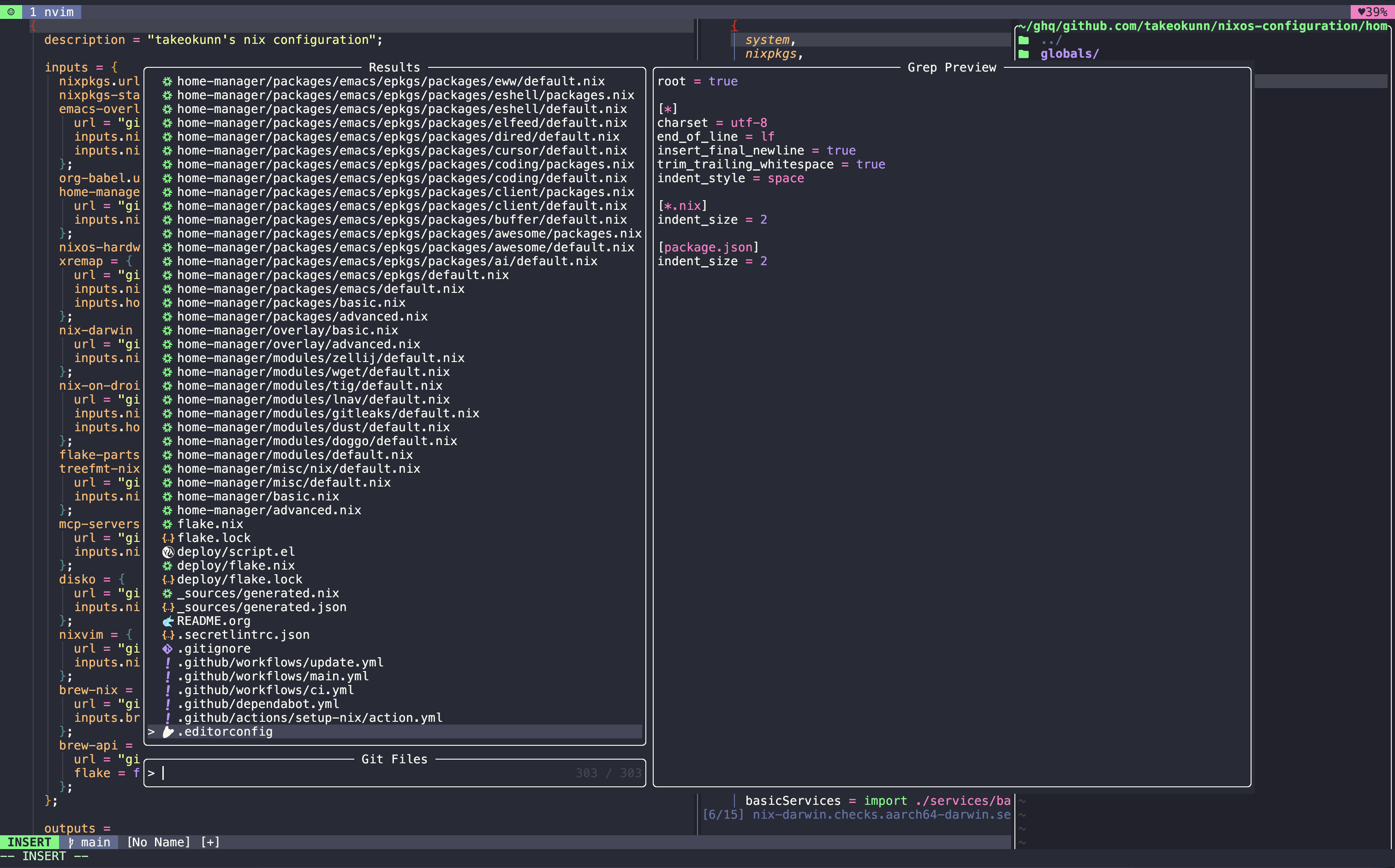This screenshot has width=1395, height=868.
Task: Click the braces JSON icon beside flake.lock
Action: (x=167, y=538)
